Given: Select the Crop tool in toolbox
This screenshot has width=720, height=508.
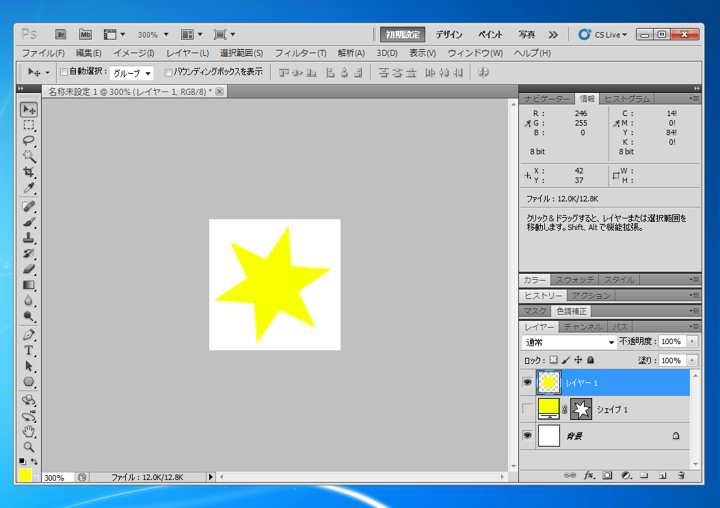Looking at the screenshot, I should click(29, 173).
